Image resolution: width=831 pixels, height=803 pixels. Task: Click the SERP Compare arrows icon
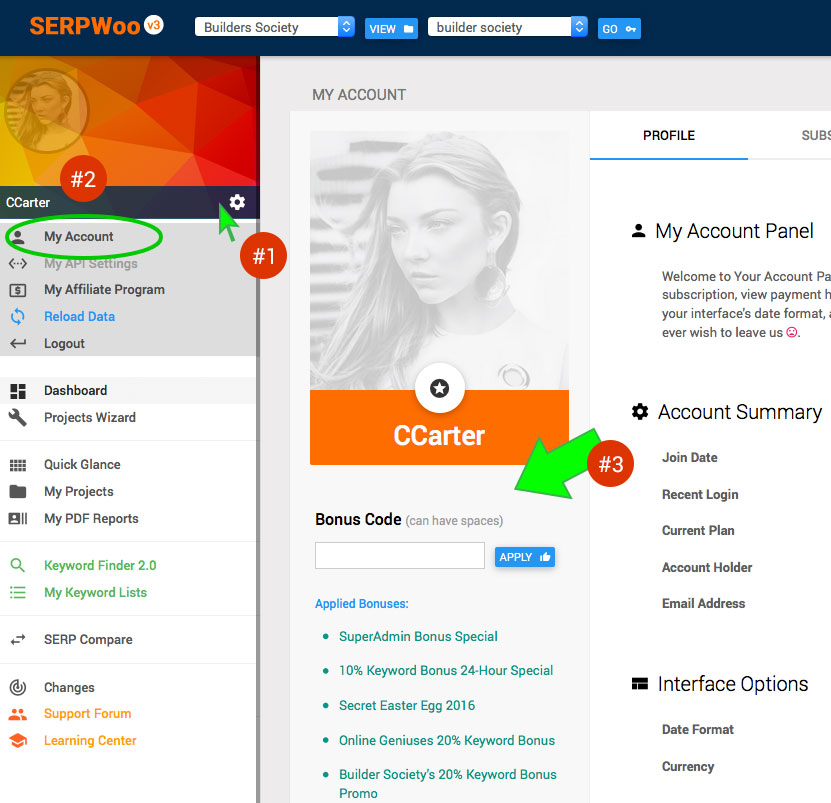coord(18,640)
